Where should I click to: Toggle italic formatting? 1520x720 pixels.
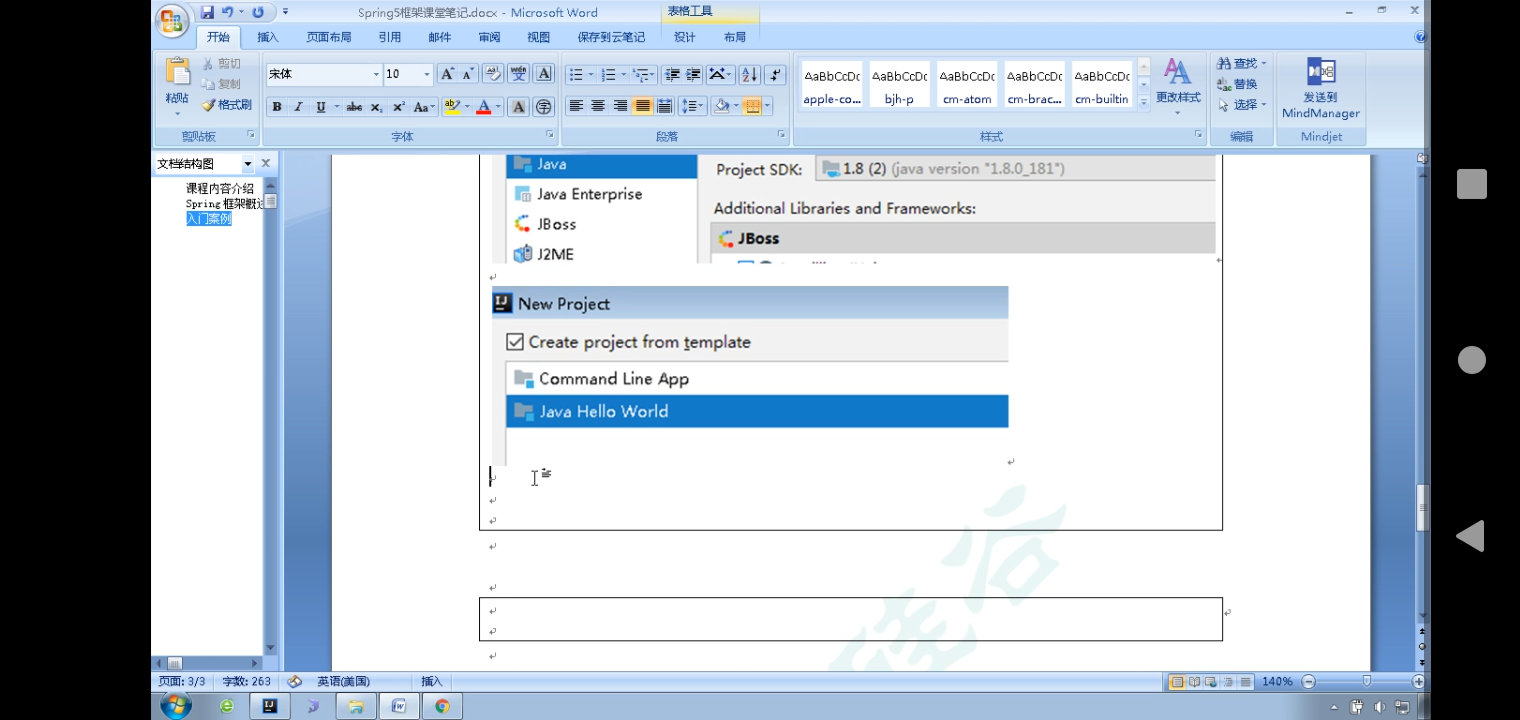click(298, 107)
